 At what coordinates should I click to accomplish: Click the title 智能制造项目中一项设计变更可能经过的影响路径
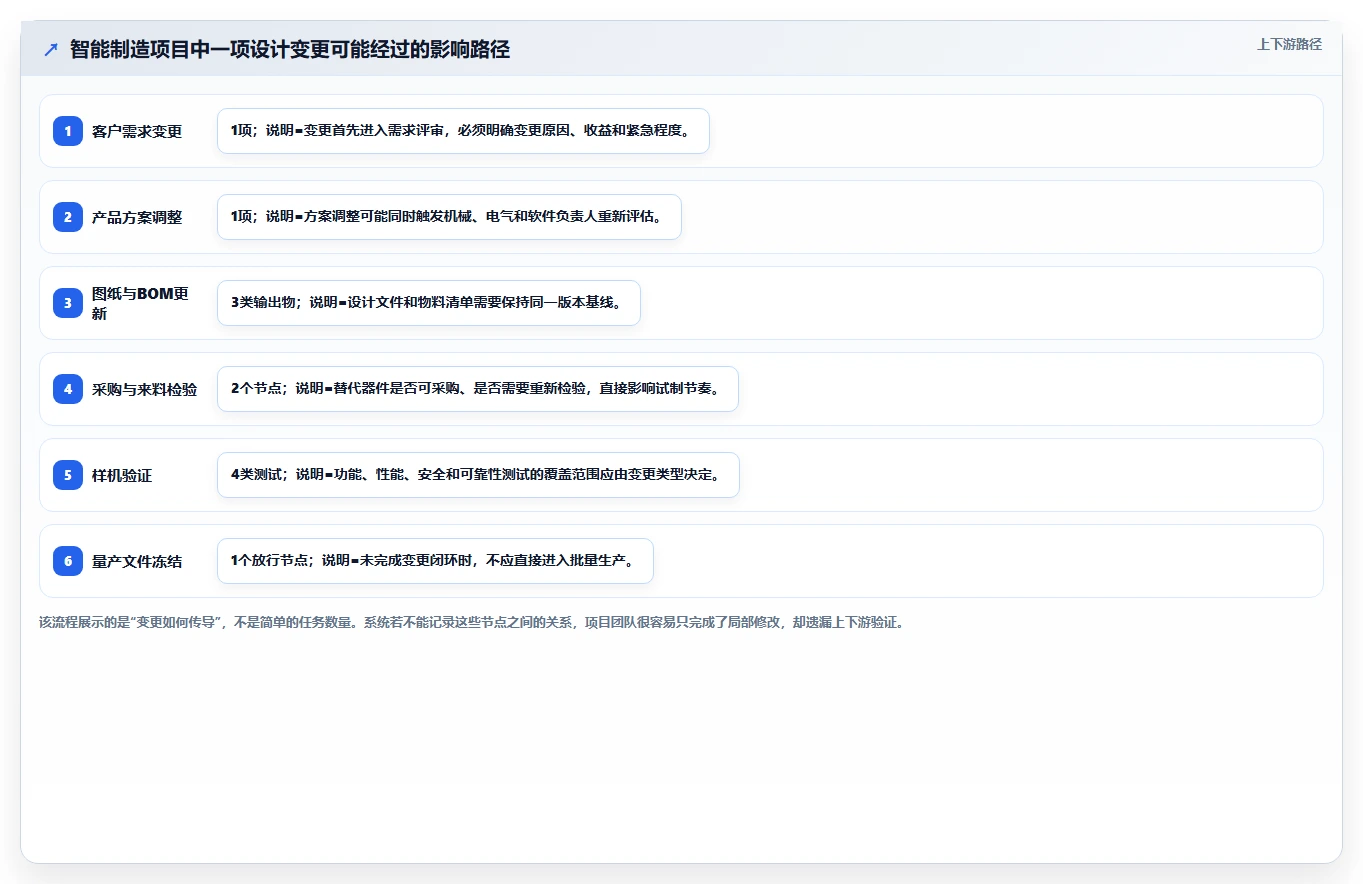(290, 50)
